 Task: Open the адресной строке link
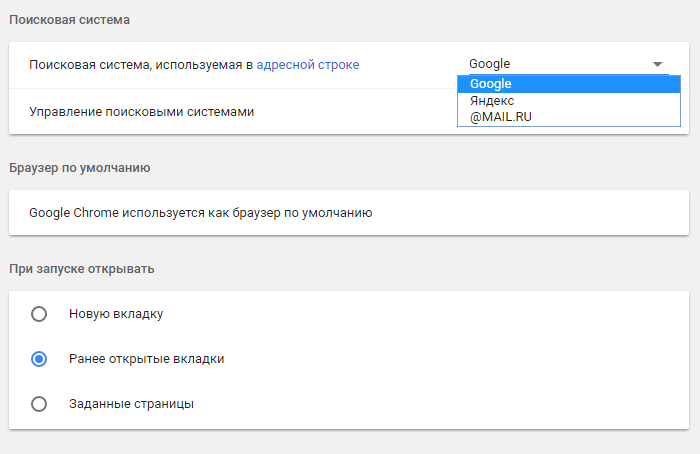[308, 65]
